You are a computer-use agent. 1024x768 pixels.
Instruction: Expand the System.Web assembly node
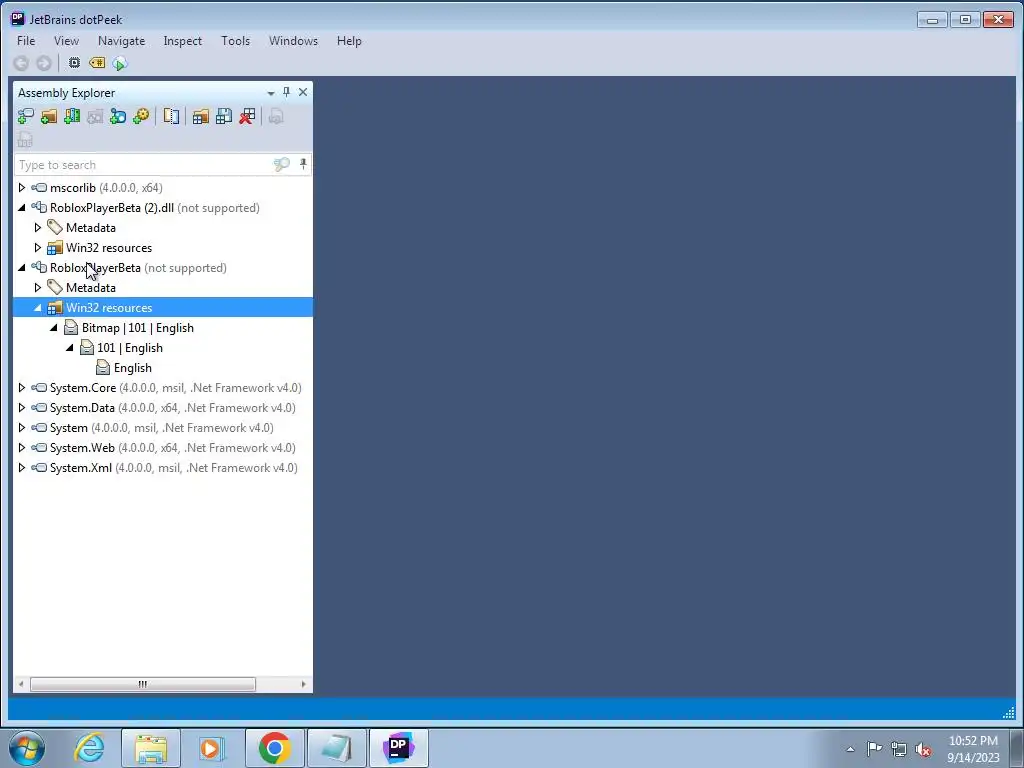click(22, 448)
